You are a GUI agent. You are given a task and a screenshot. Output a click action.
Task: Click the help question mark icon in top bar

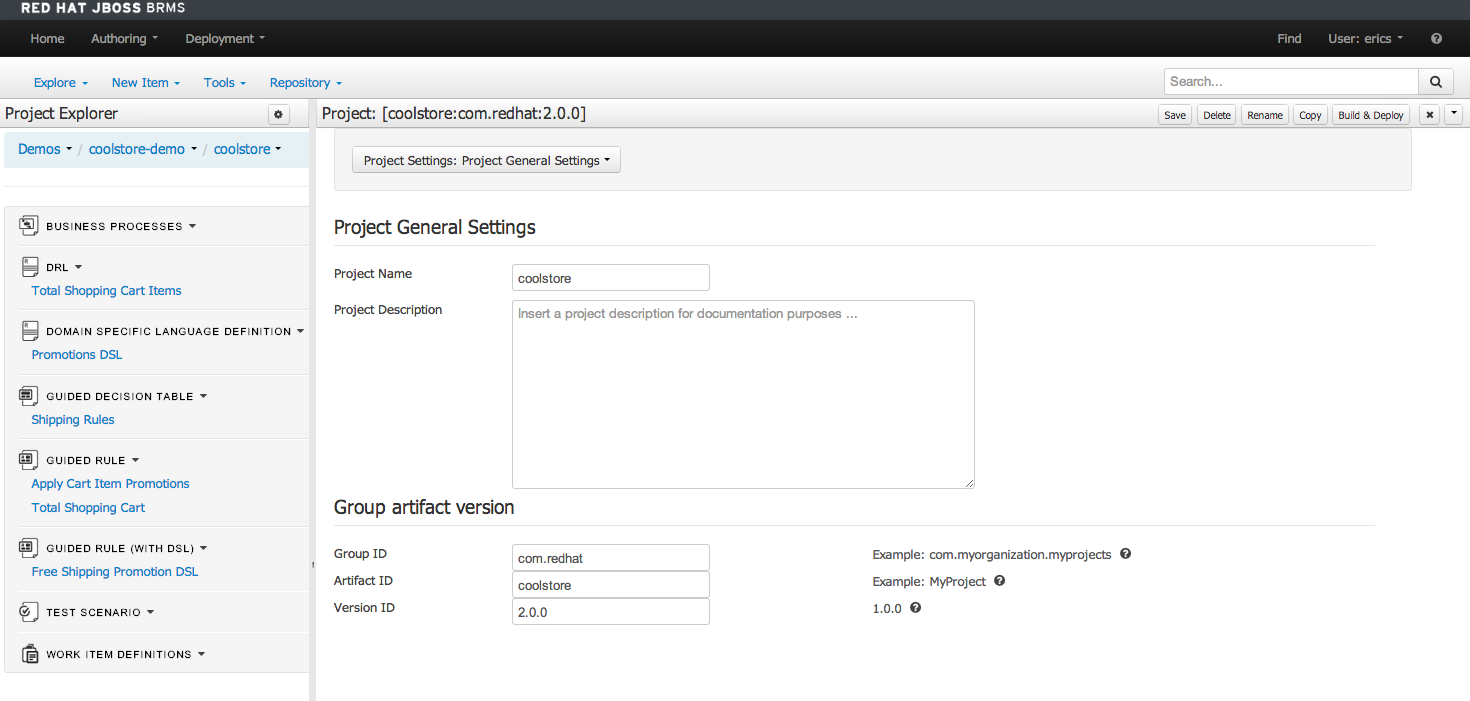coord(1436,39)
